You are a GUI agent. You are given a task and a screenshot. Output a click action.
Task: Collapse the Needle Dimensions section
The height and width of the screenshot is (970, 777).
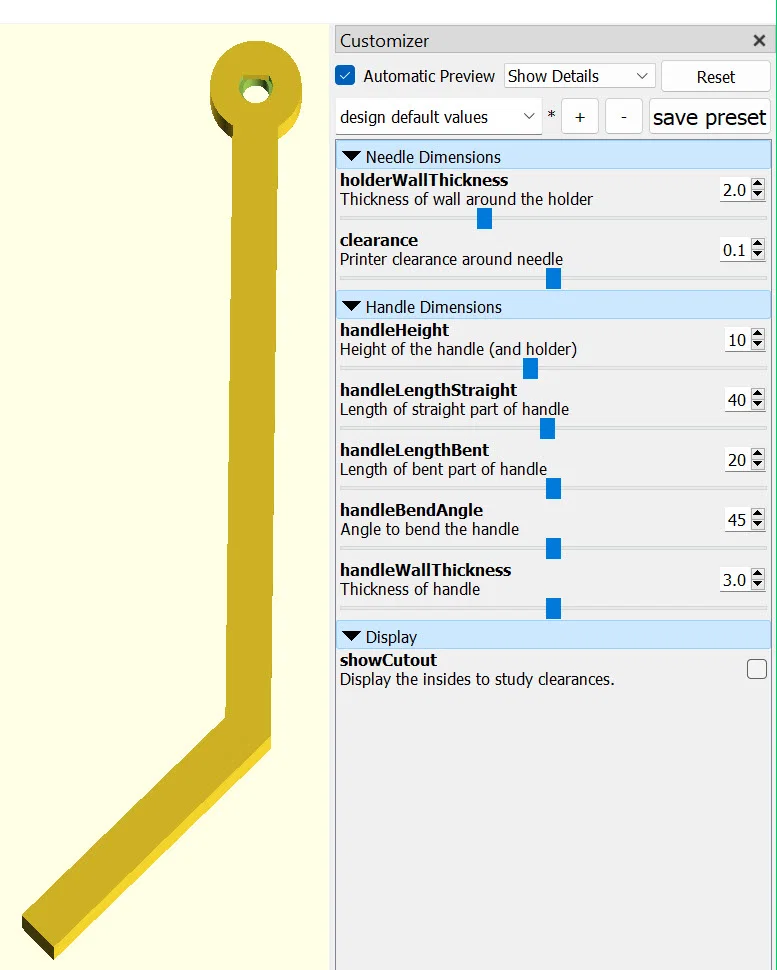point(351,157)
